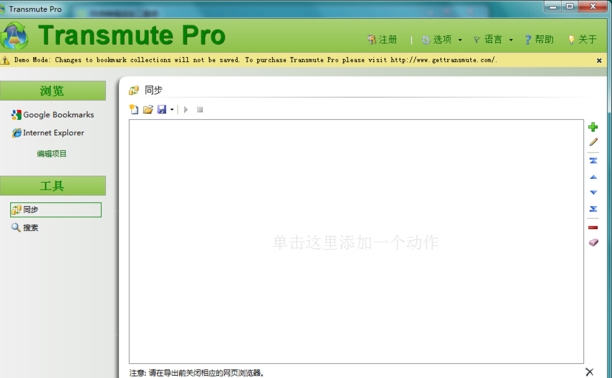The width and height of the screenshot is (612, 378).
Task: Click the 浏览 section header
Action: click(53, 91)
